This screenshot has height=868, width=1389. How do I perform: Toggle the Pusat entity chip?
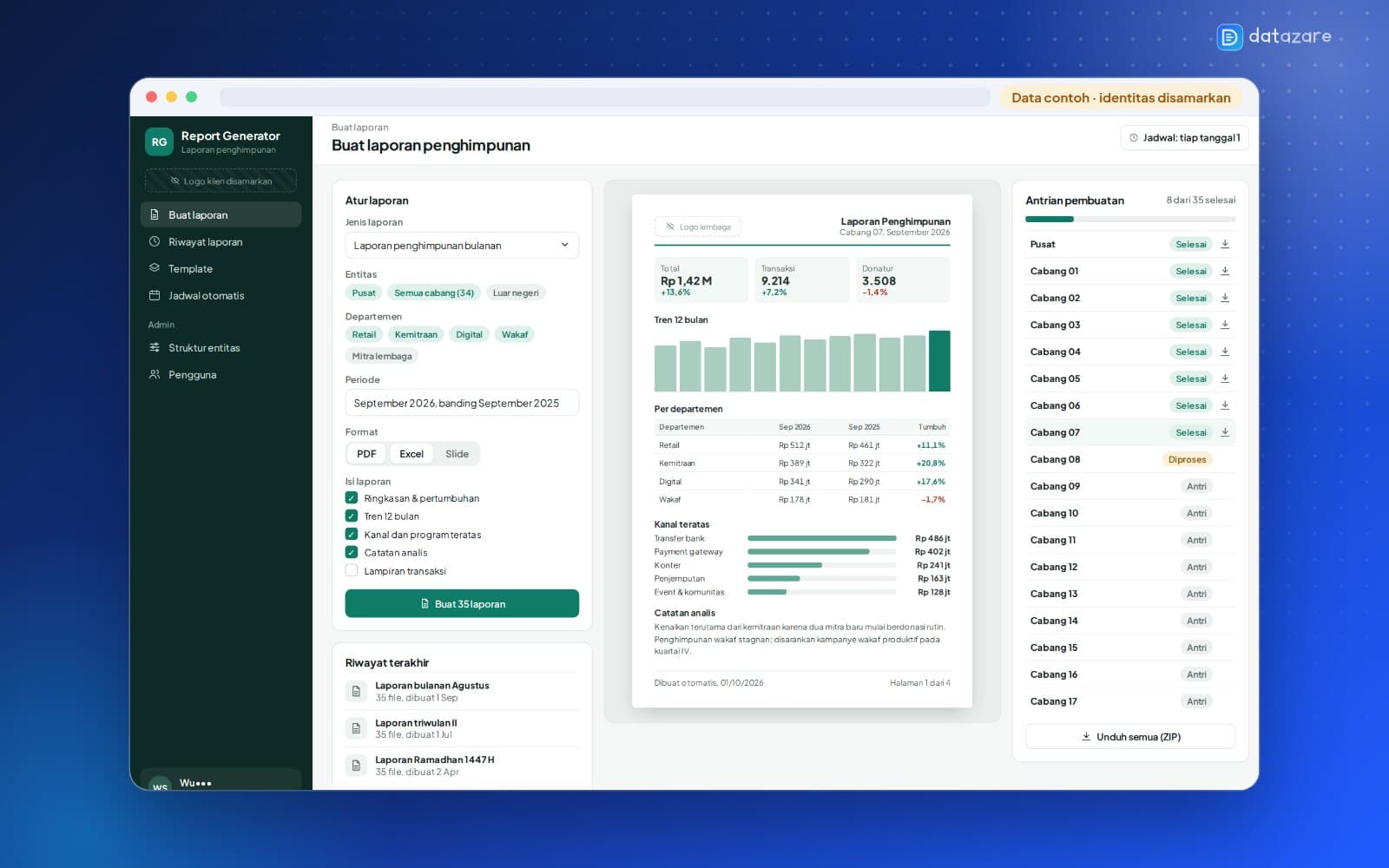[x=364, y=293]
